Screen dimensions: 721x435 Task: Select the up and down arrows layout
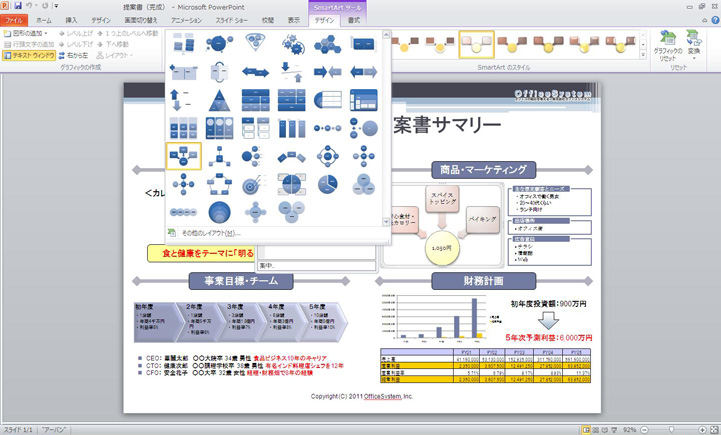(x=183, y=100)
